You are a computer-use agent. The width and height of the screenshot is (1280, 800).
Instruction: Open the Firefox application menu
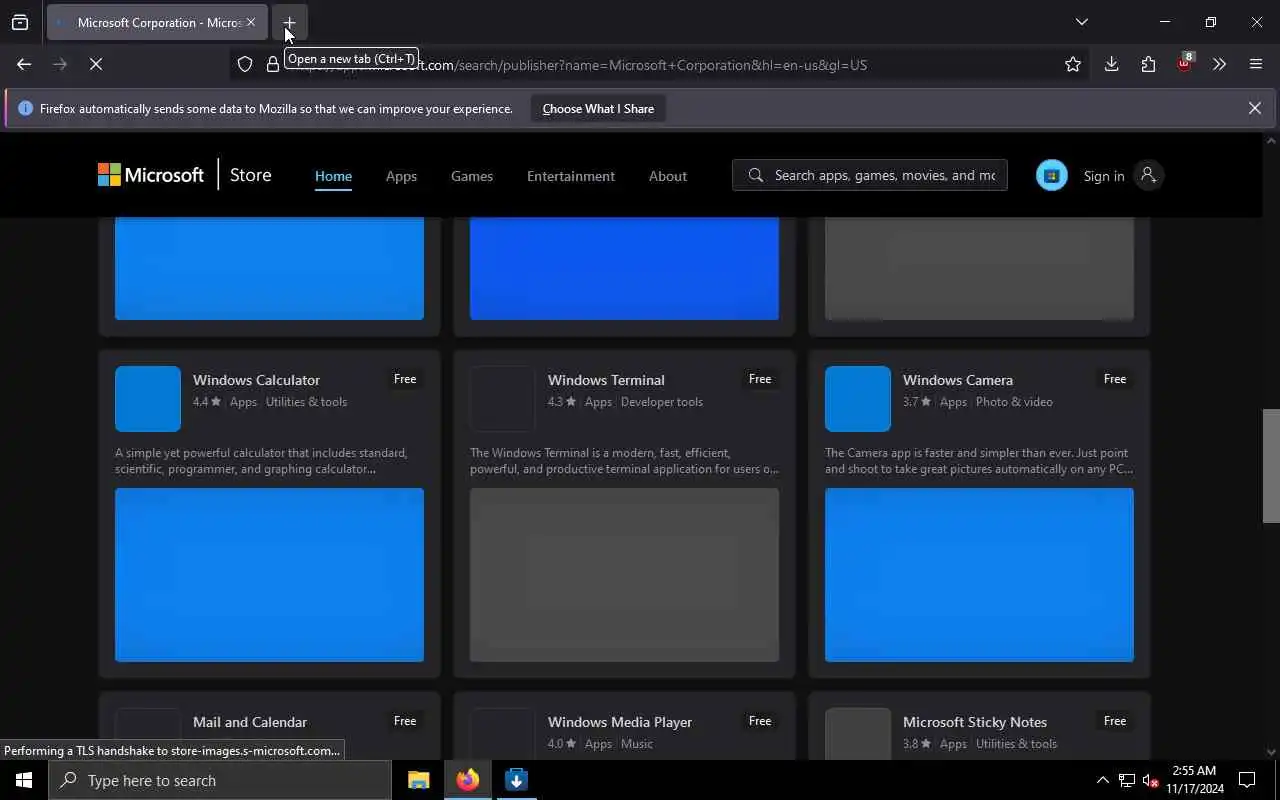pos(1256,64)
